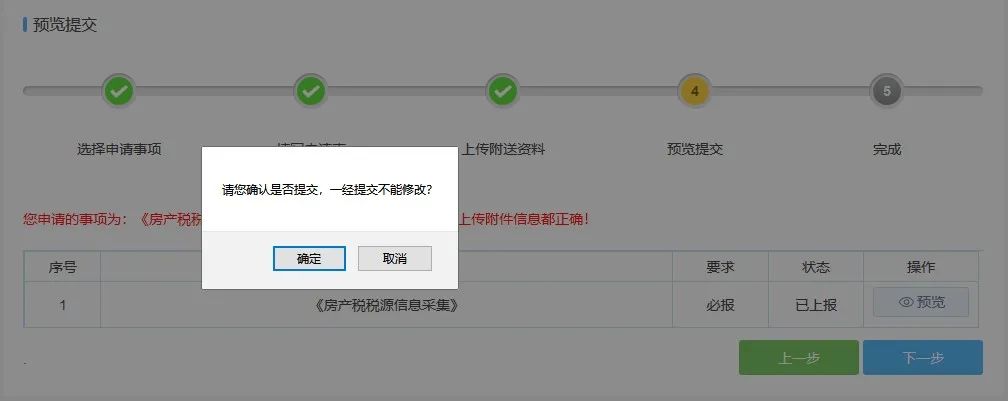Image resolution: width=1008 pixels, height=401 pixels.
Task: Click the first green checkmark step icon
Action: pos(119,91)
